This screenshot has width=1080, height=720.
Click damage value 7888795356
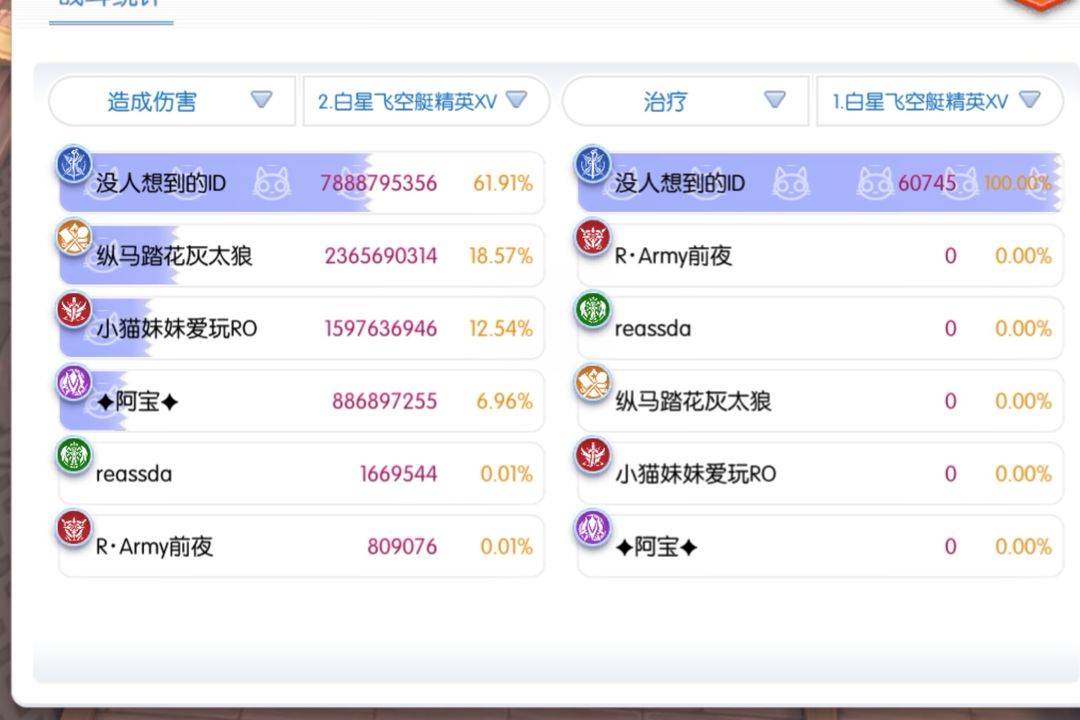pyautogui.click(x=378, y=183)
